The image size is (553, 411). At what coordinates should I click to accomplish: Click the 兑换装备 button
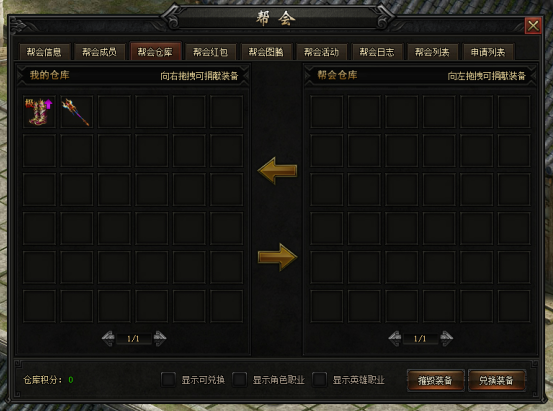pyautogui.click(x=496, y=380)
